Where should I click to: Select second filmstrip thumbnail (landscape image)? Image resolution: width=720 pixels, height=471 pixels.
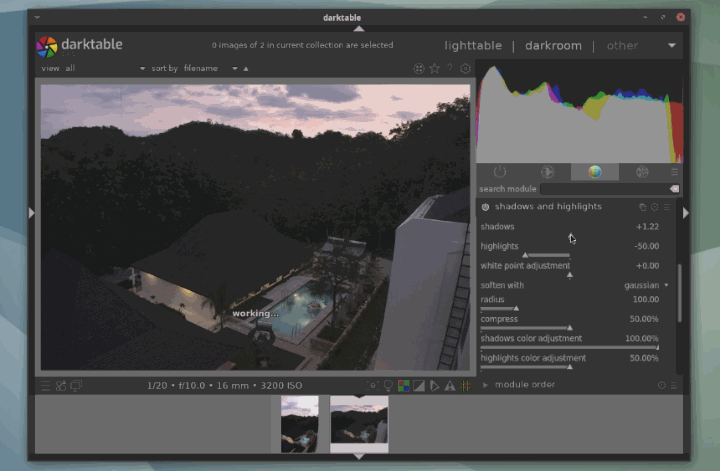(359, 424)
